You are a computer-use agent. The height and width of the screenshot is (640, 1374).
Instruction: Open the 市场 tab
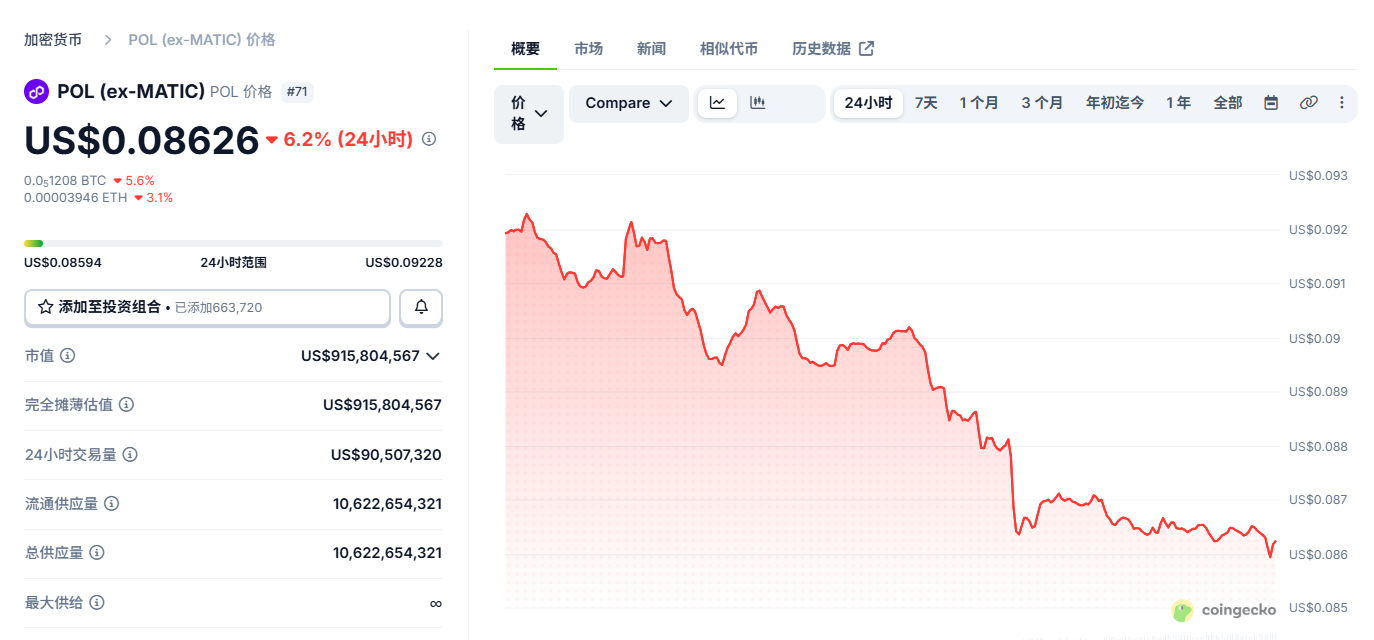[589, 49]
